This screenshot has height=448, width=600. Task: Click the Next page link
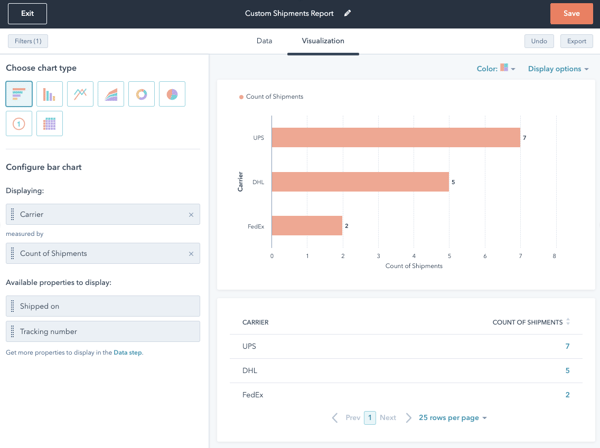pos(388,418)
